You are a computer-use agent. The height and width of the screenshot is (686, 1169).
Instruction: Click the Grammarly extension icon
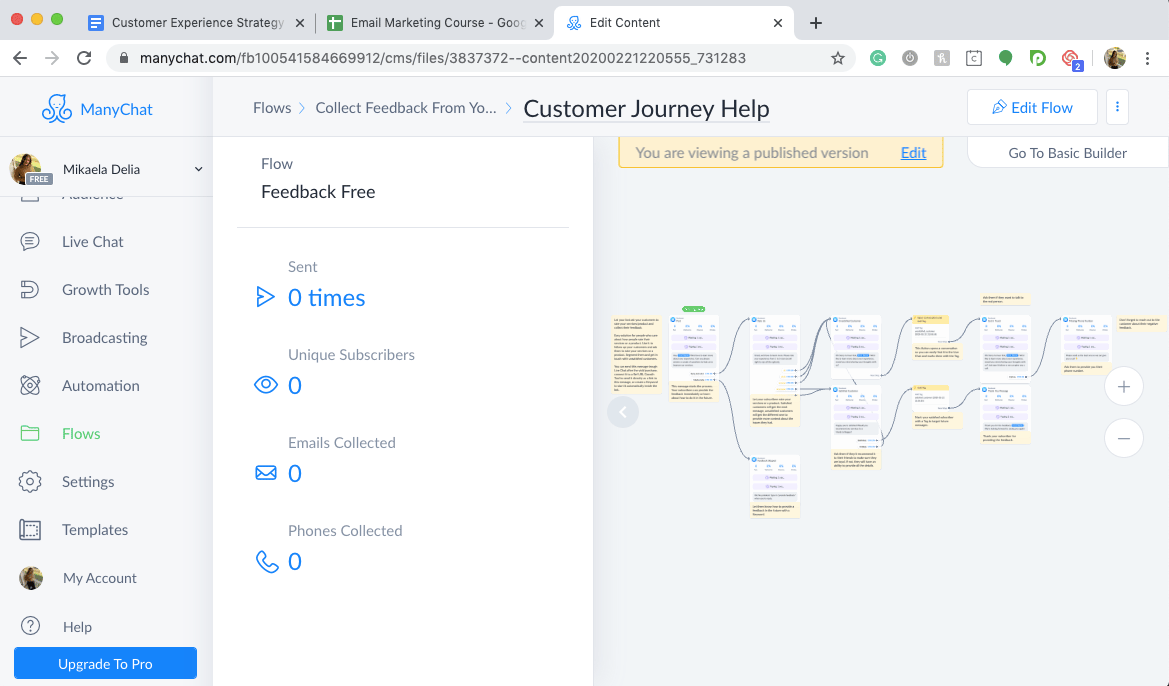pos(877,58)
